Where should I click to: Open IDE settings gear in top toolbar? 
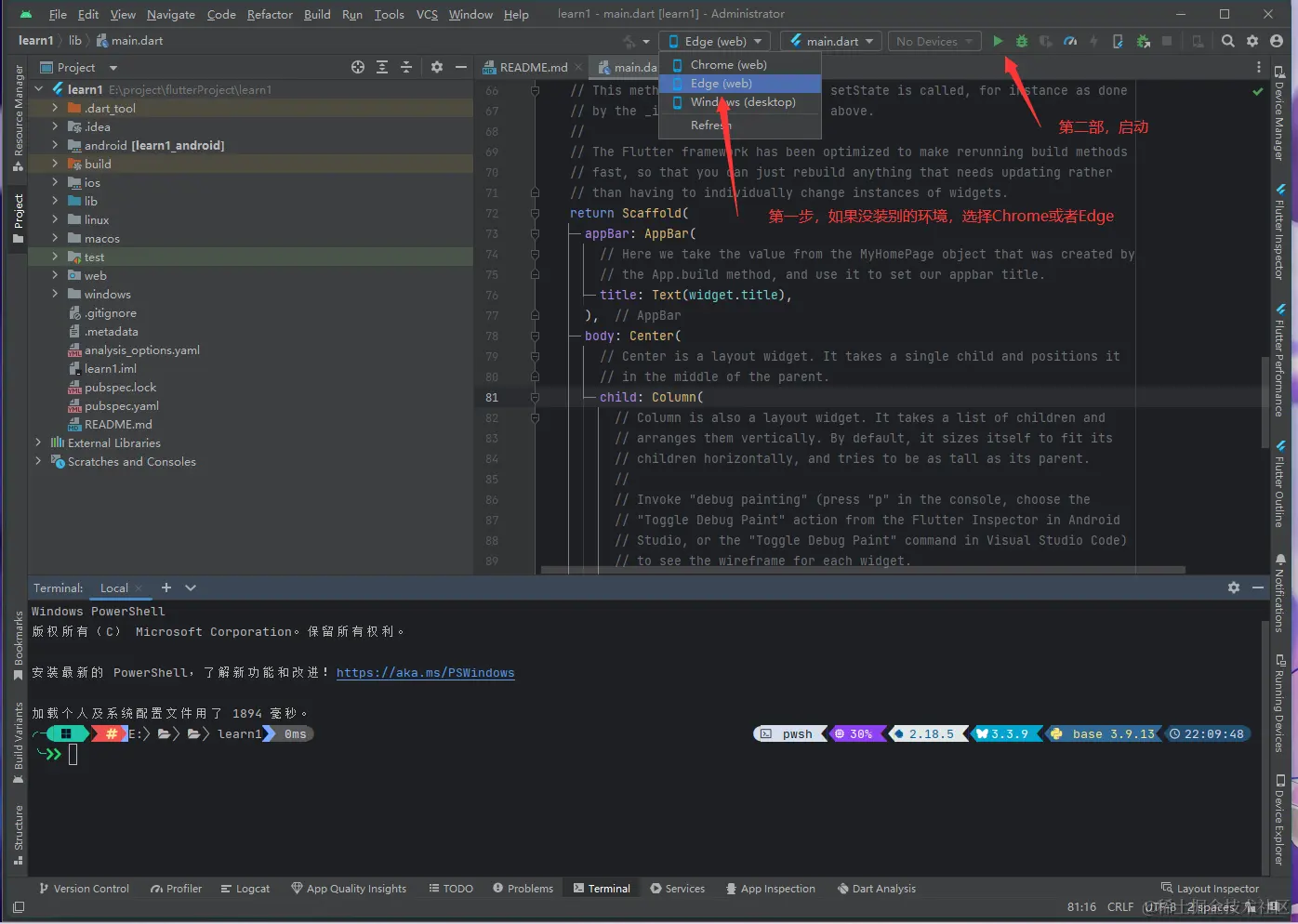[1252, 41]
